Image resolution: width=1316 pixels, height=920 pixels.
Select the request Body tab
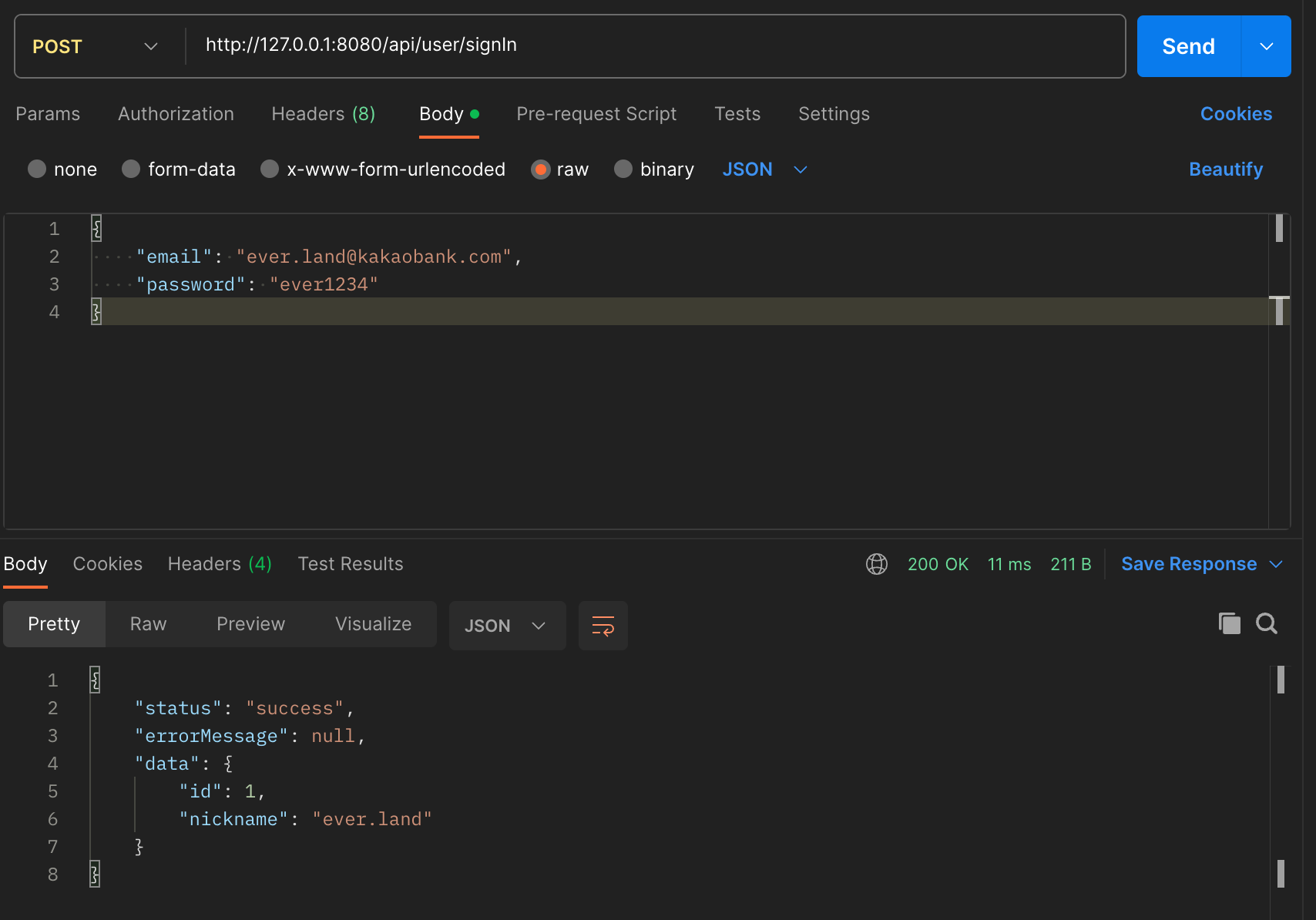pos(449,114)
